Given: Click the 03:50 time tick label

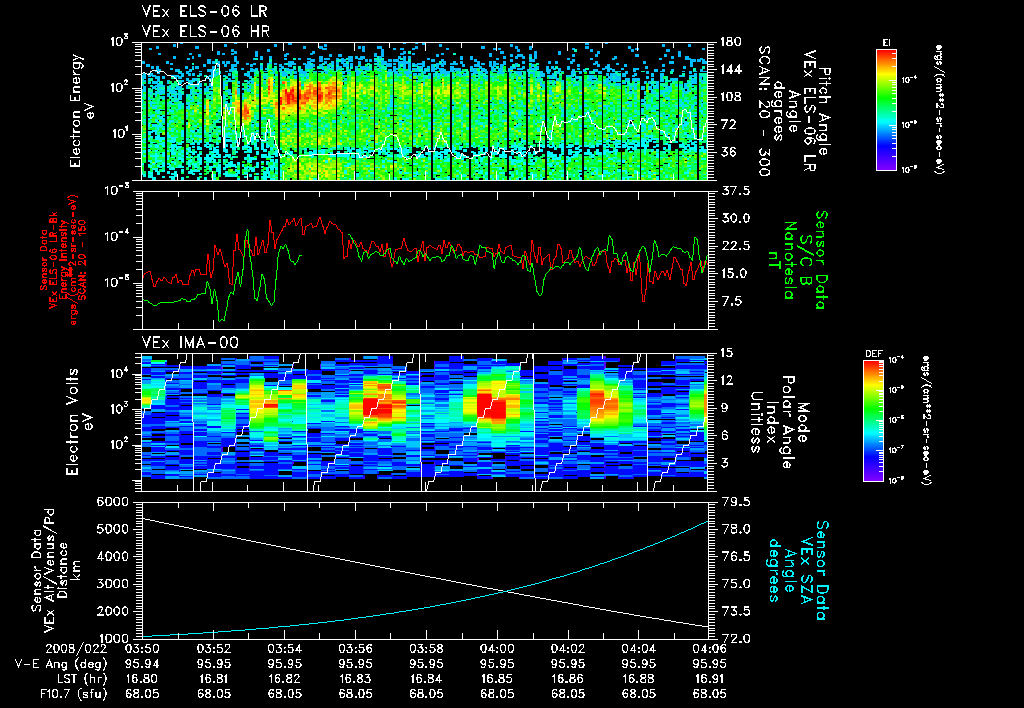Looking at the screenshot, I should pos(142,649).
